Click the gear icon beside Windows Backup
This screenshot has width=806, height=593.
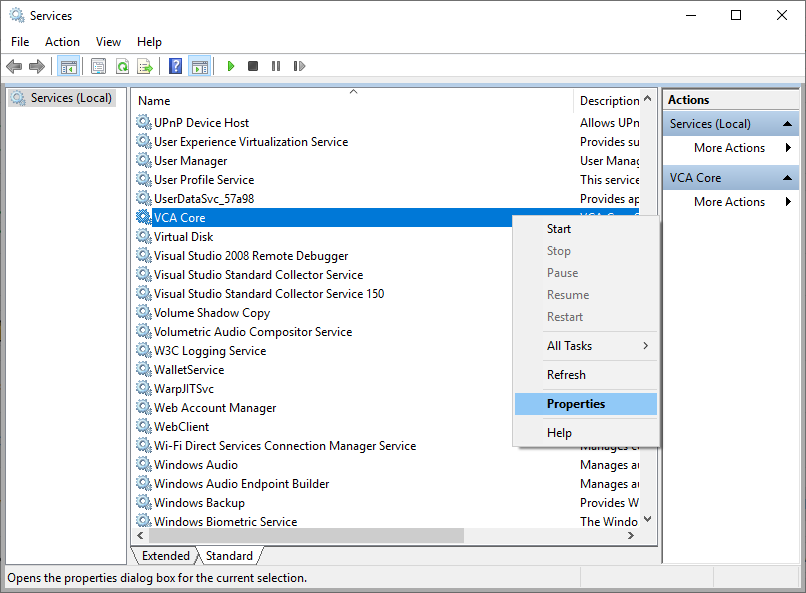[144, 503]
